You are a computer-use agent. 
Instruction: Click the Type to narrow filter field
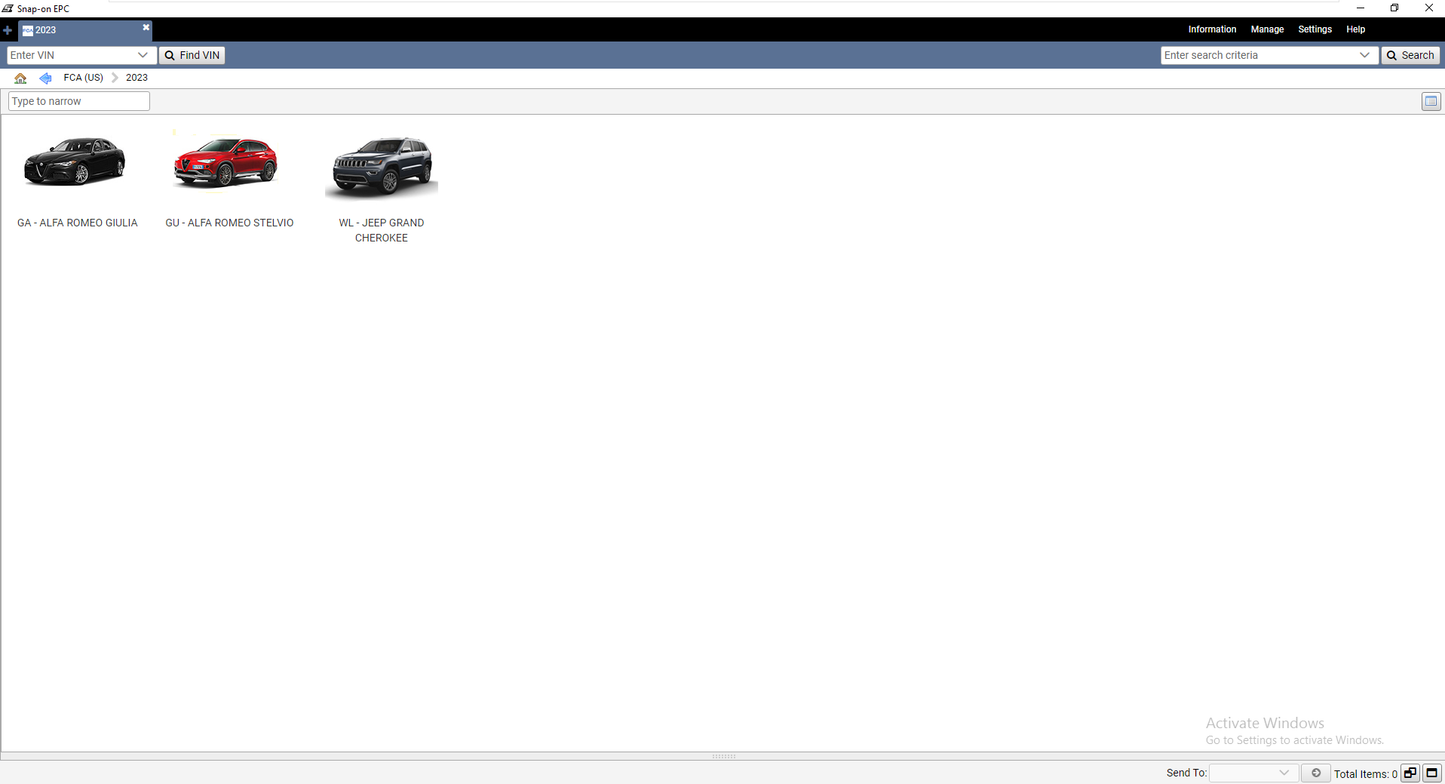click(79, 101)
